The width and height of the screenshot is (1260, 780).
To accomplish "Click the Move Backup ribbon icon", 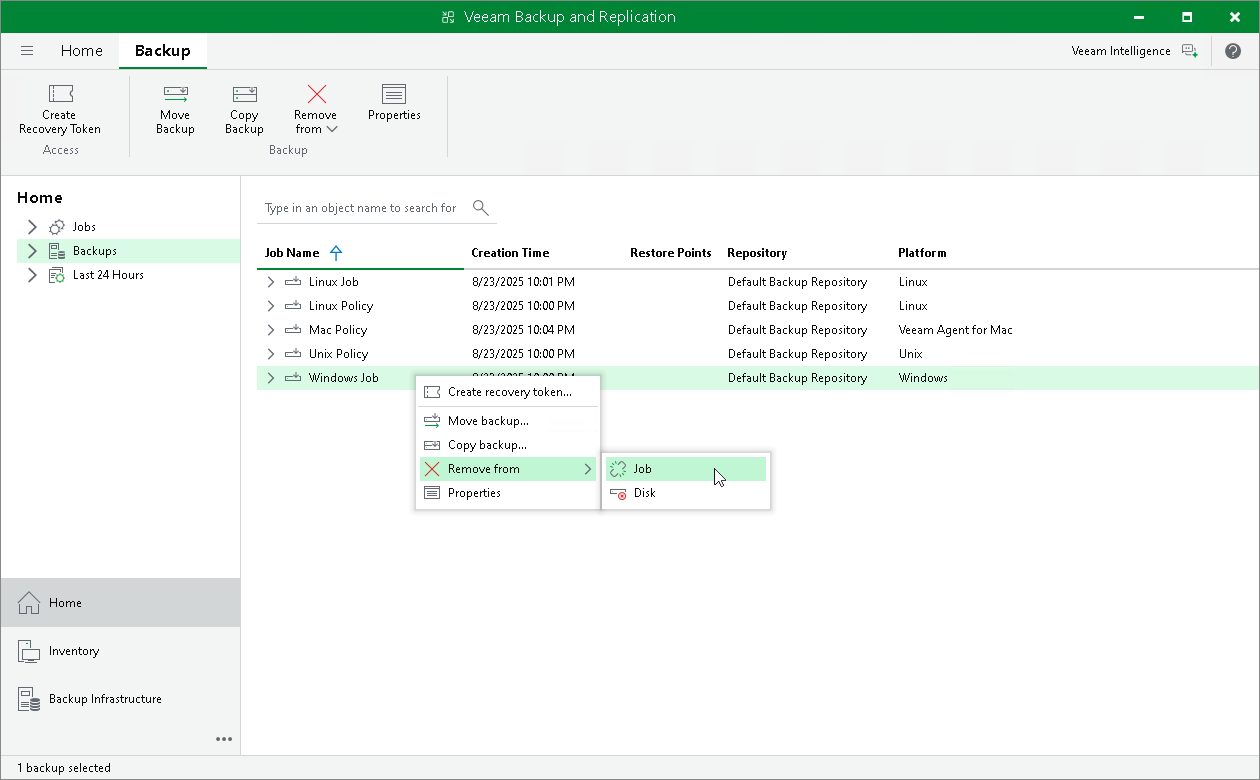I will click(x=175, y=109).
